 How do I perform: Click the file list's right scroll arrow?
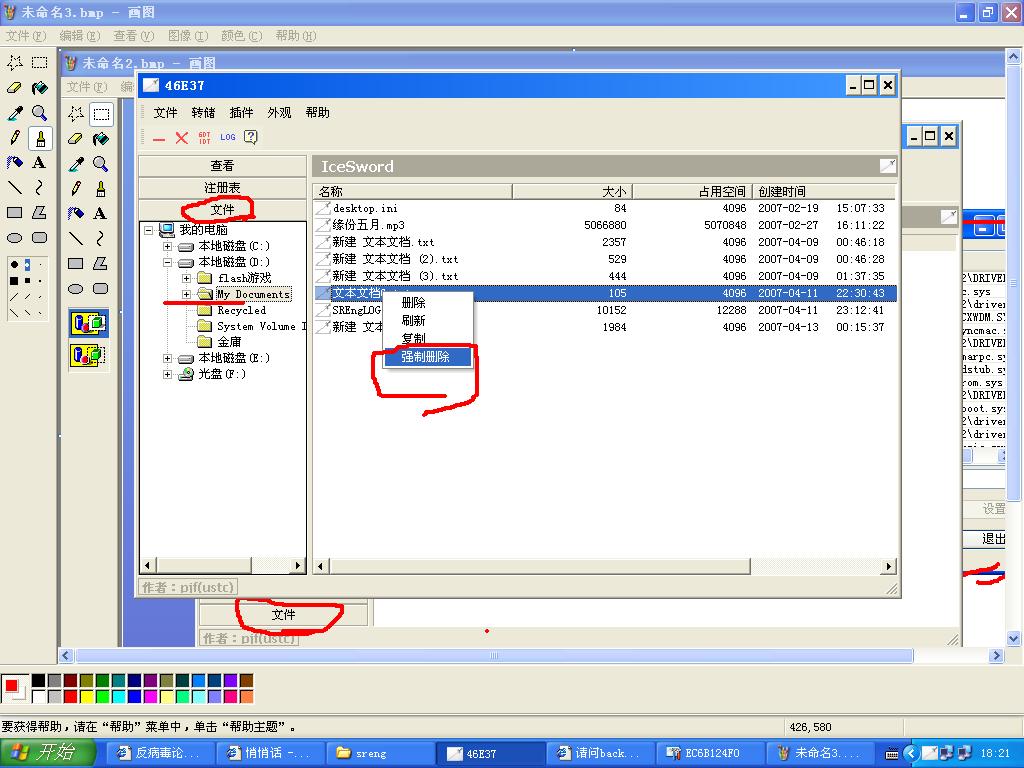point(888,566)
